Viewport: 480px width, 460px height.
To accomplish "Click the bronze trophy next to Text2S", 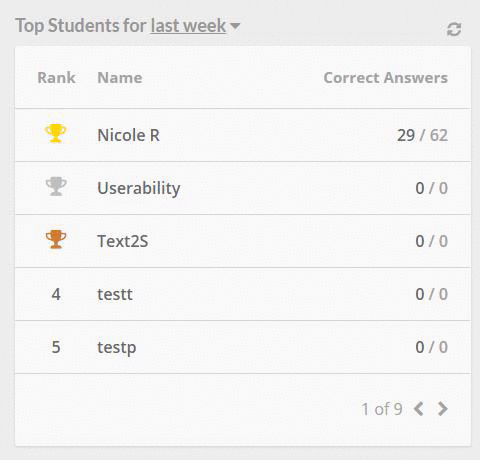I will (x=56, y=239).
